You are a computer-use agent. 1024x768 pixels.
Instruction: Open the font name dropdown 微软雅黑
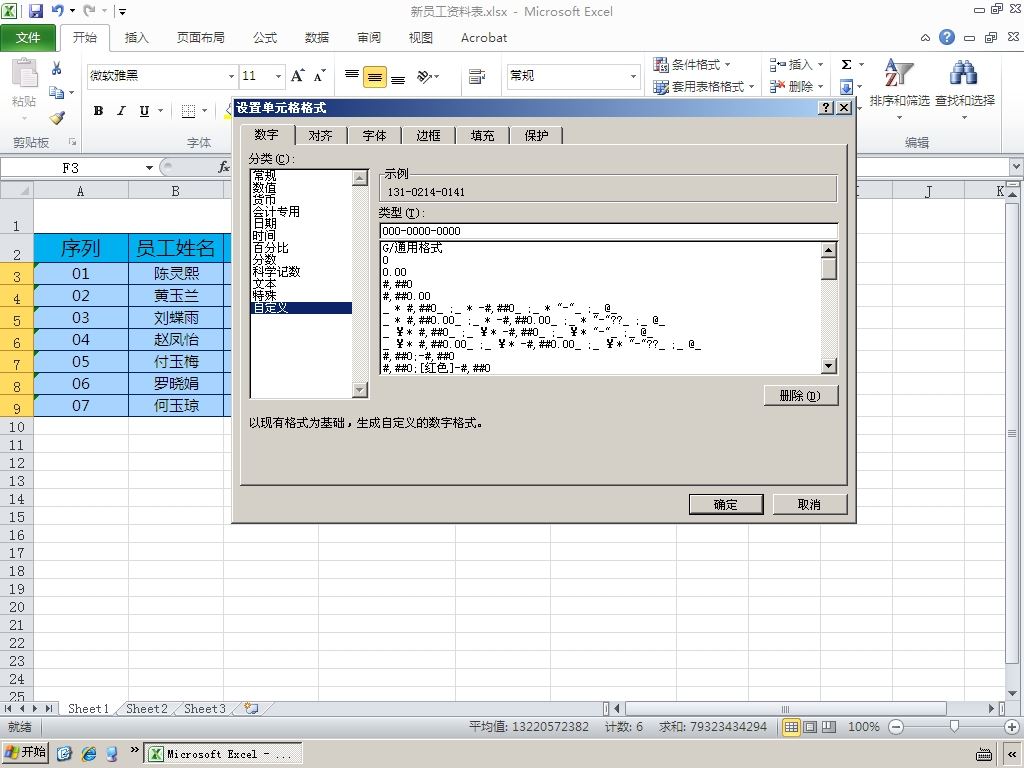click(231, 76)
